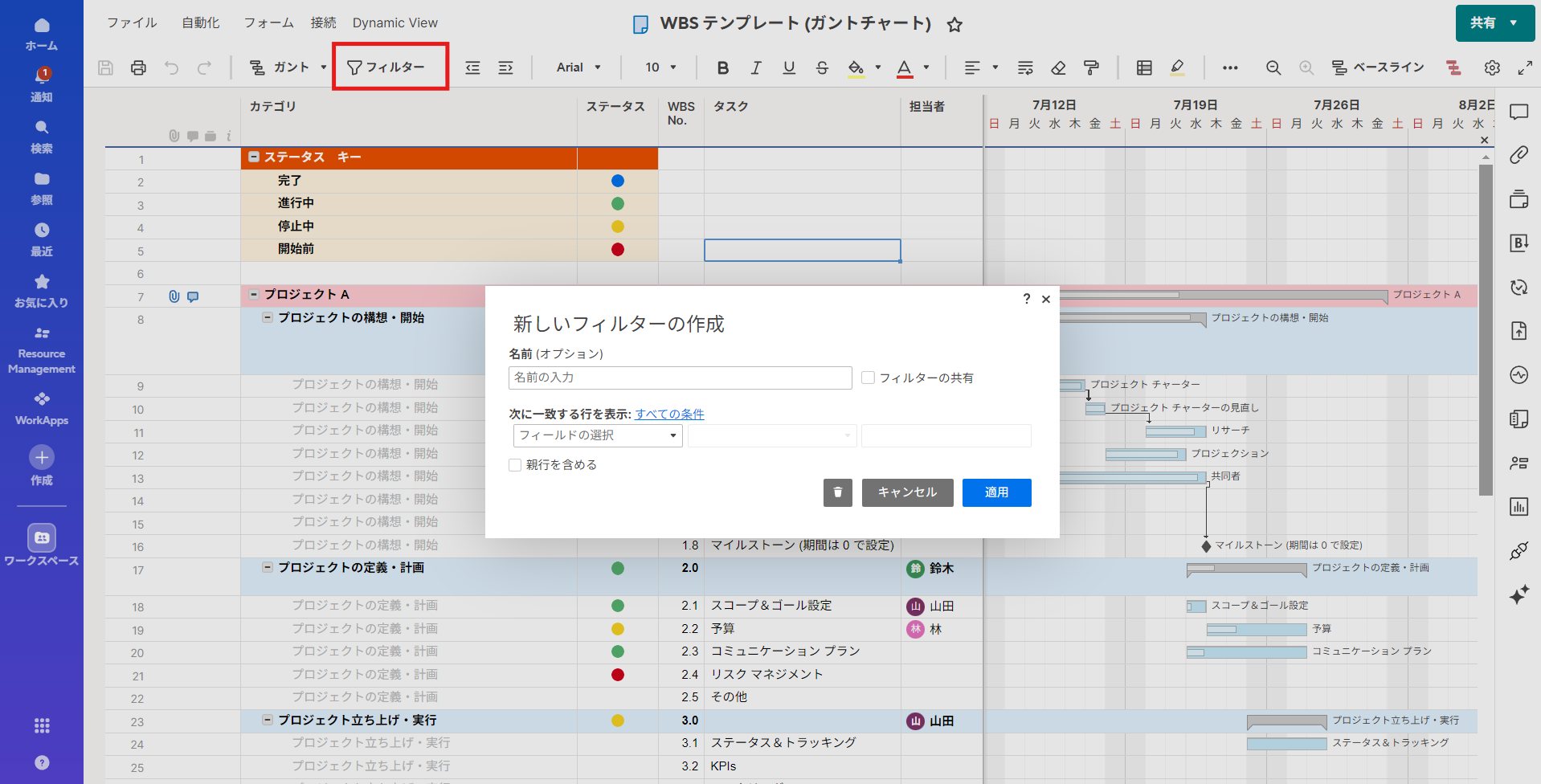
Task: Toggle strikethrough text formatting
Action: pyautogui.click(x=822, y=67)
